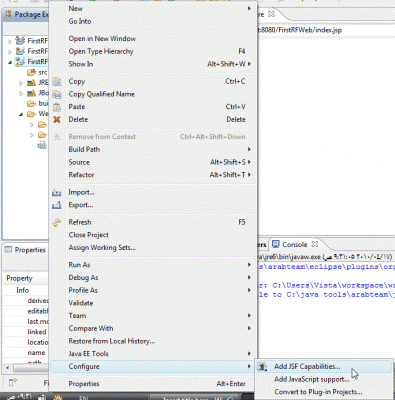This screenshot has width=395, height=400.
Task: Expand second subfolder under WebContent
Action: [x=32, y=135]
